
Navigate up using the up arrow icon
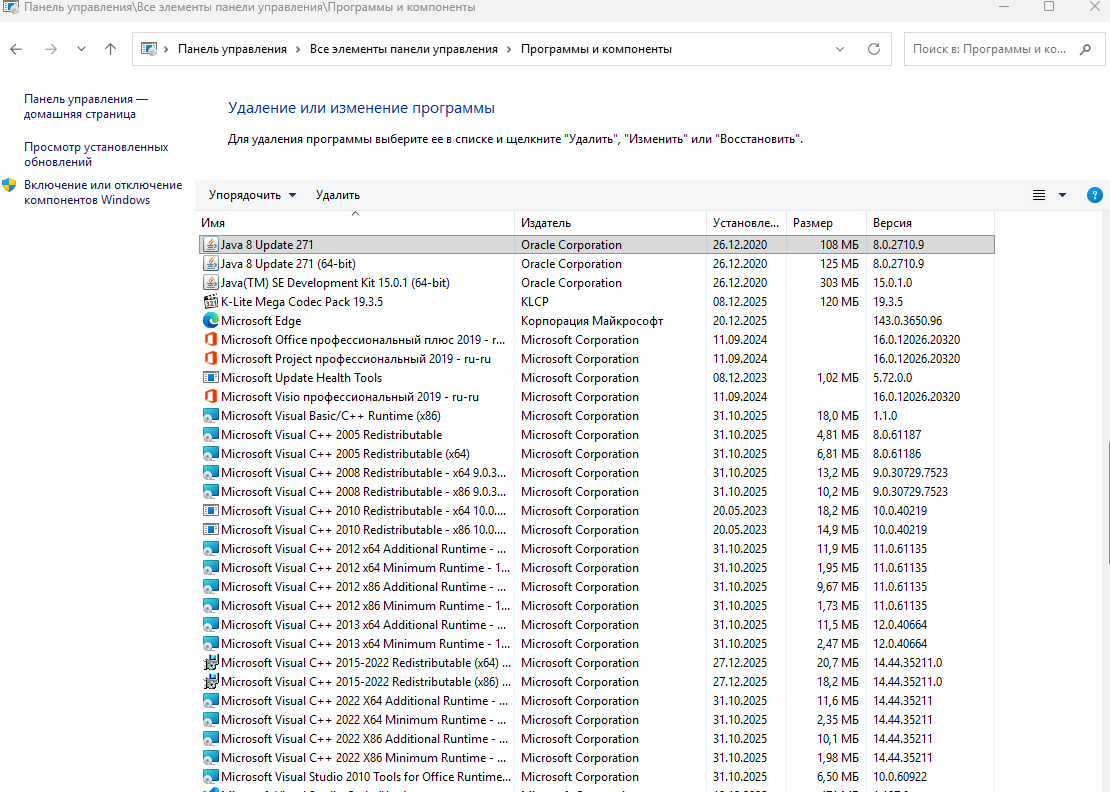(x=110, y=48)
